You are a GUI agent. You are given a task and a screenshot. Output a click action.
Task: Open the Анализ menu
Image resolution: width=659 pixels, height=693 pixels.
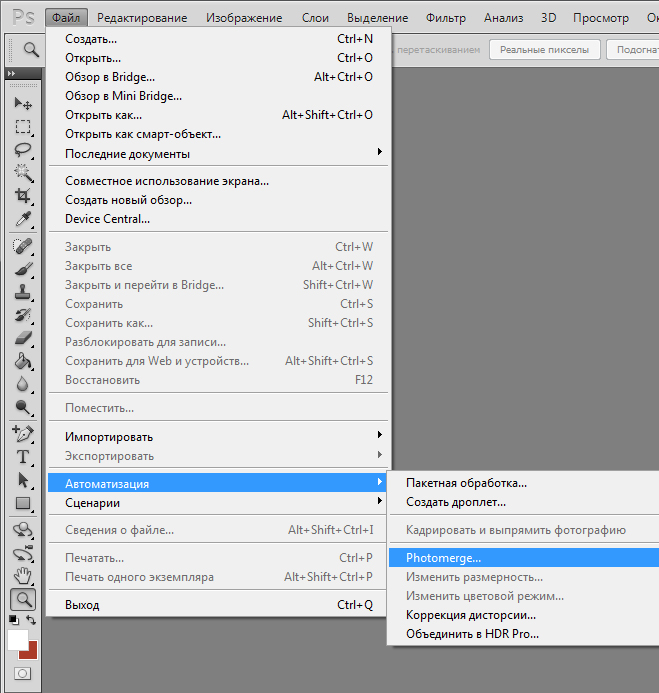(503, 18)
